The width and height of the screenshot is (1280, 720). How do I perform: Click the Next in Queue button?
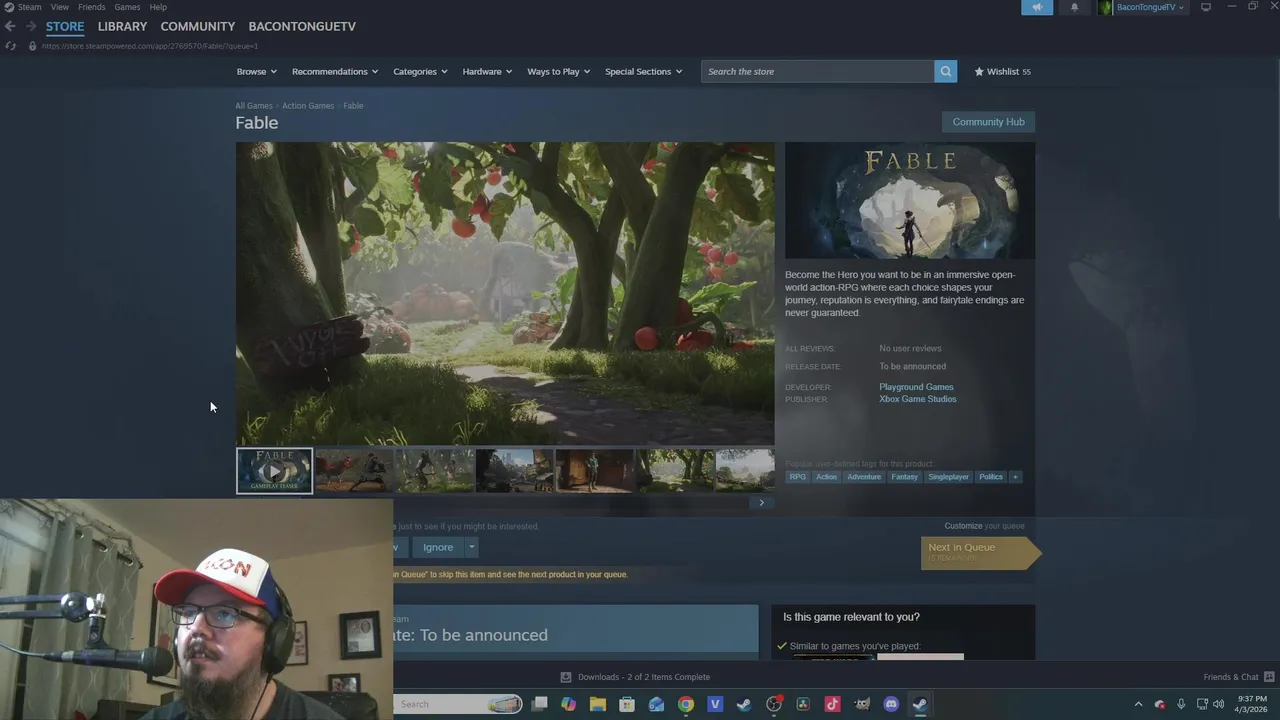(981, 552)
